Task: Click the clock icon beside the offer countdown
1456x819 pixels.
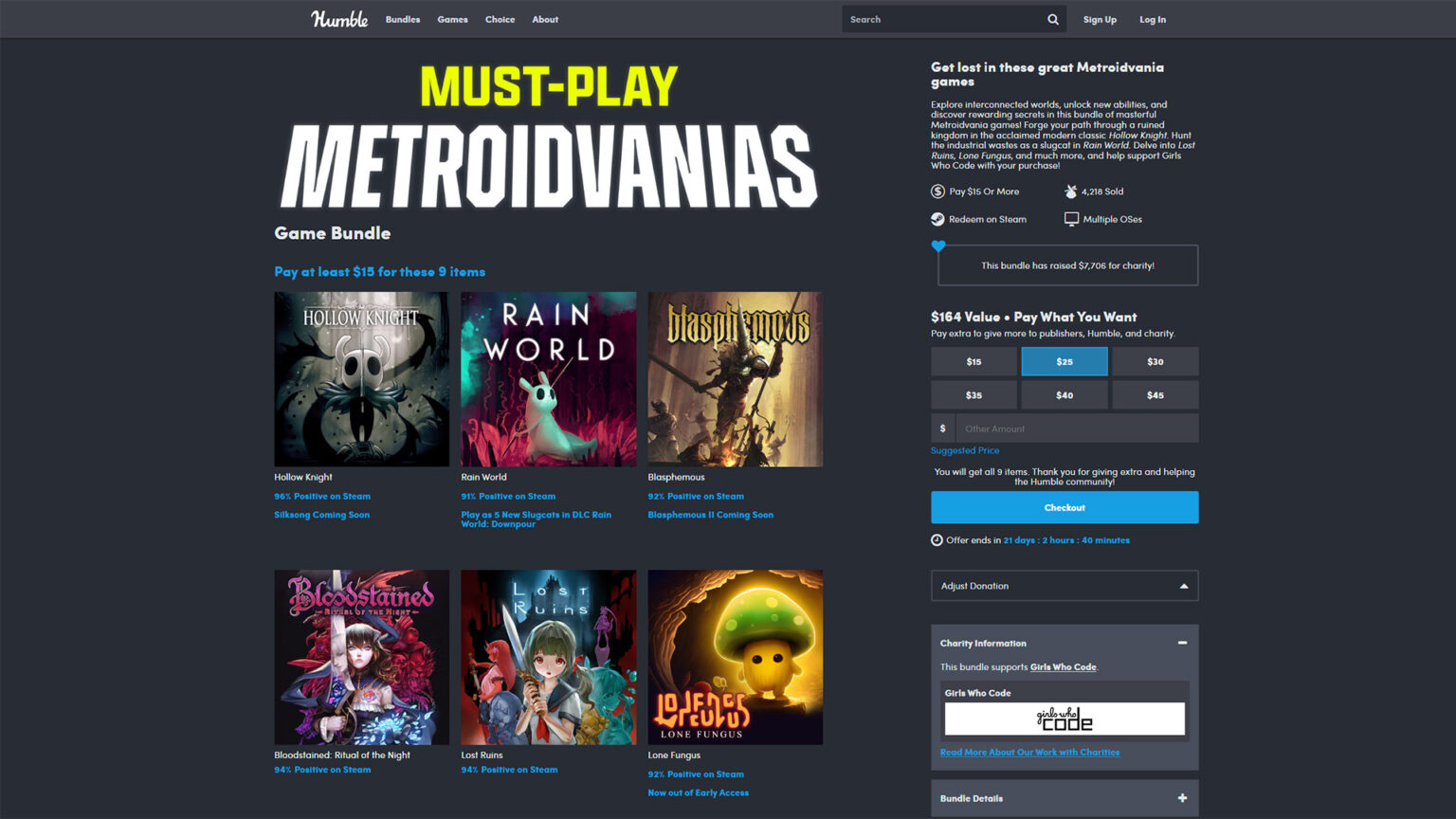Action: tap(937, 539)
